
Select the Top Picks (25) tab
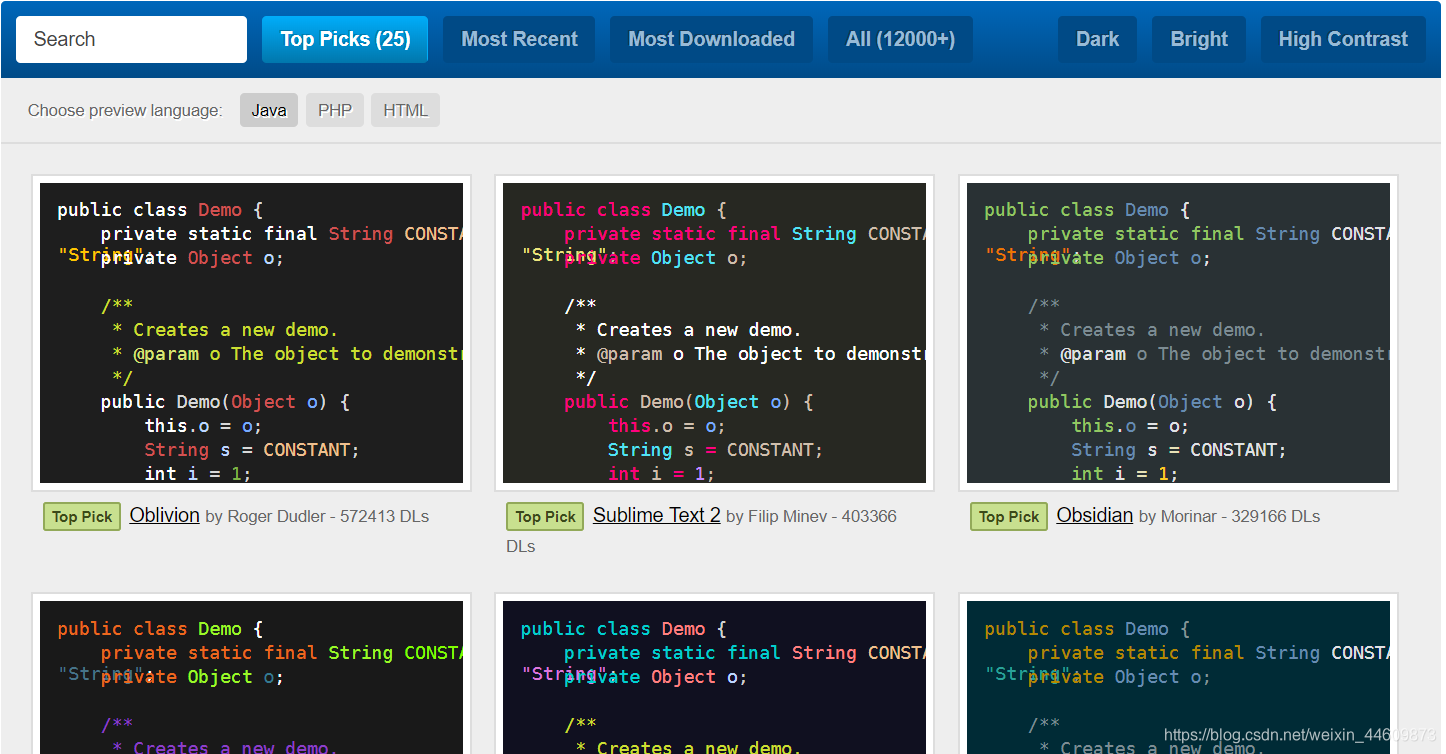pyautogui.click(x=345, y=39)
